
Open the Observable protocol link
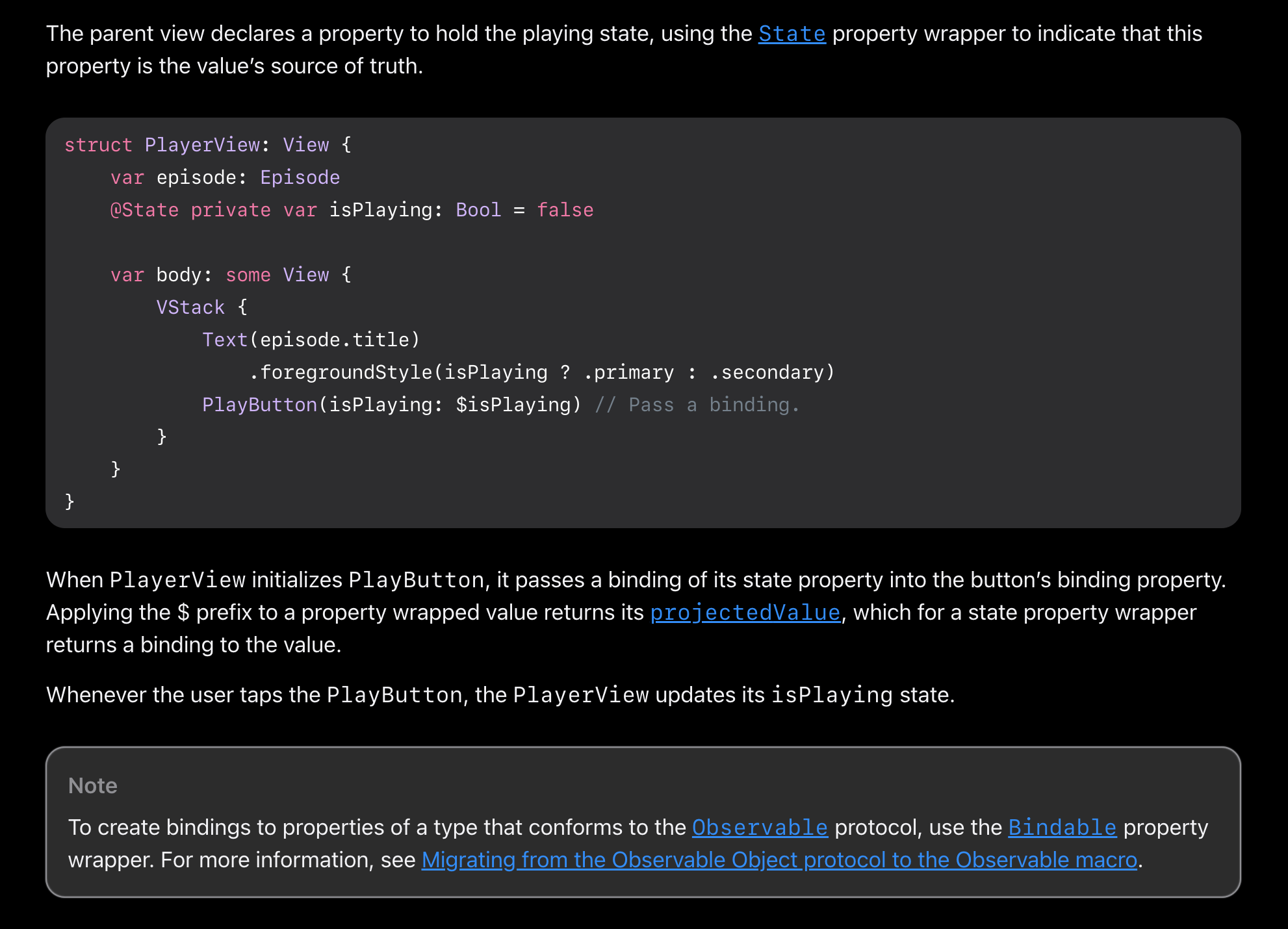[759, 828]
